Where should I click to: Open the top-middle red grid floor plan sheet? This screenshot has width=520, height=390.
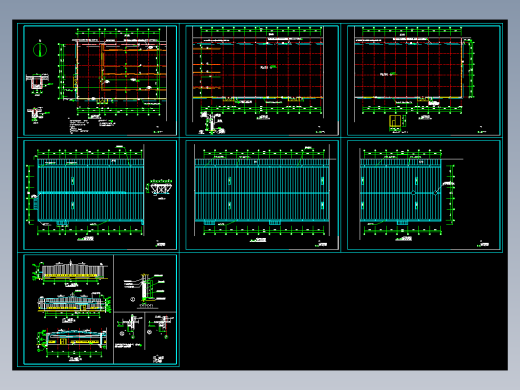[262, 80]
